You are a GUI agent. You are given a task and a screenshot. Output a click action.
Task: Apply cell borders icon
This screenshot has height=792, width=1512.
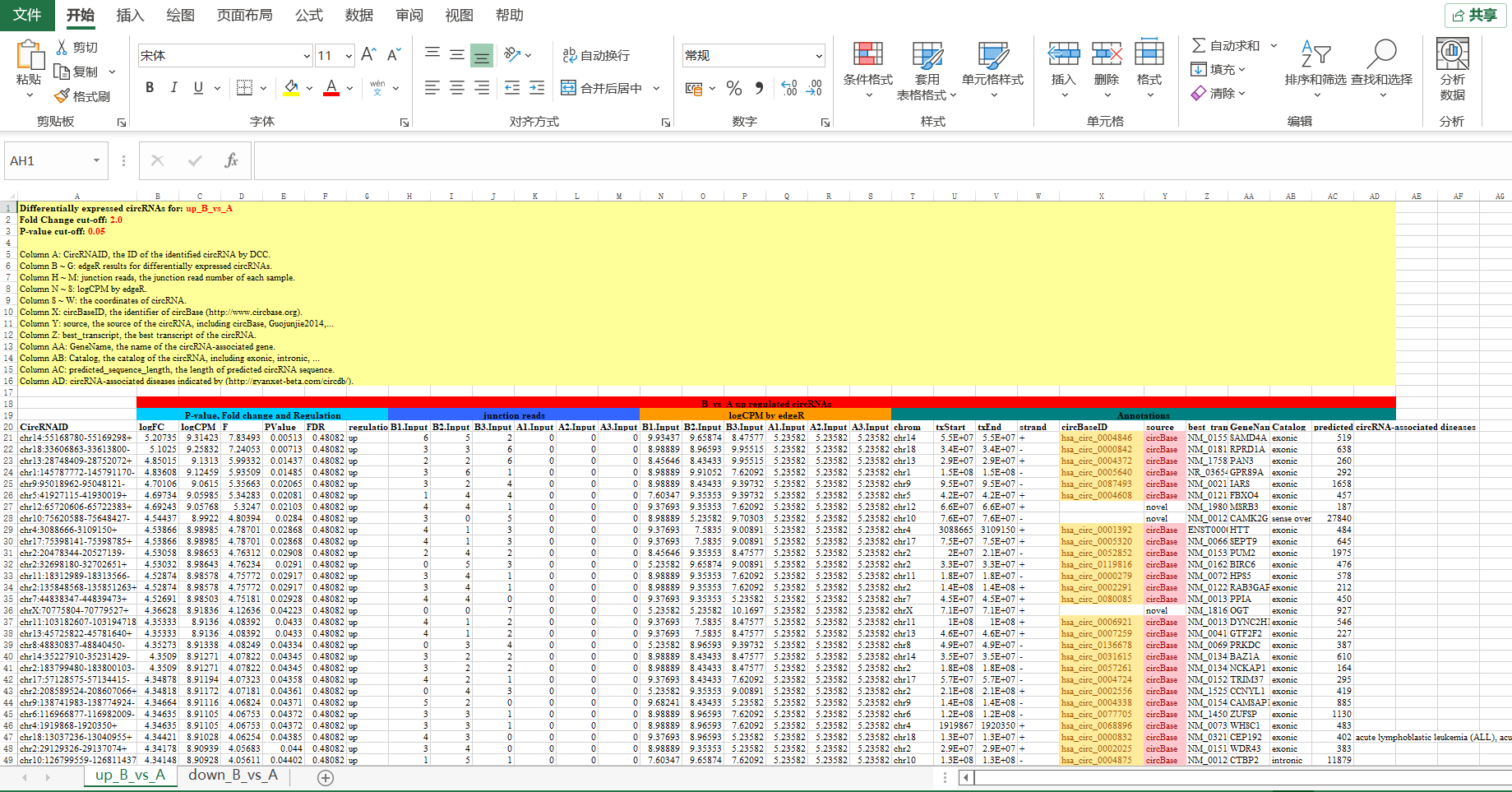coord(244,87)
